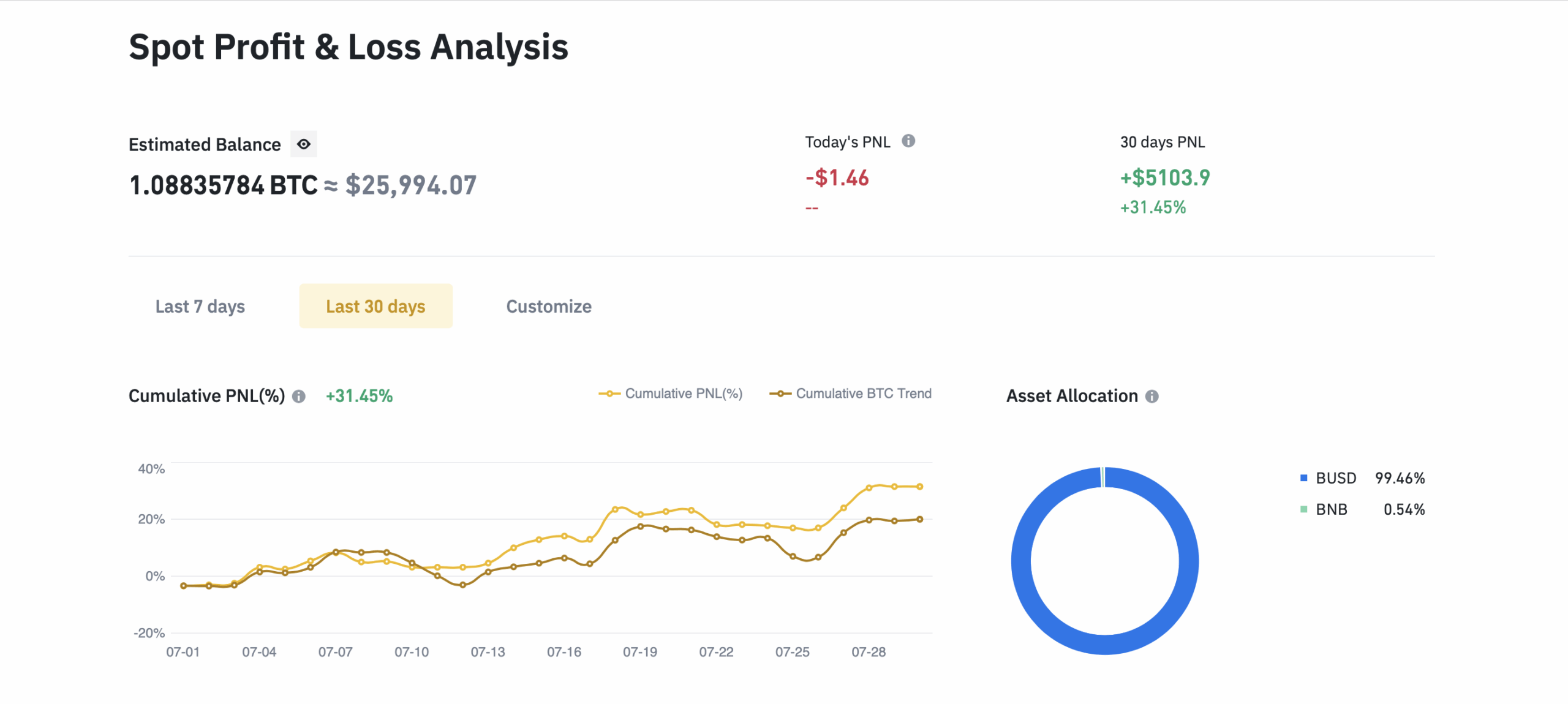Click the blue BUSD legend swatch
The width and height of the screenshot is (1568, 704).
[x=1304, y=478]
